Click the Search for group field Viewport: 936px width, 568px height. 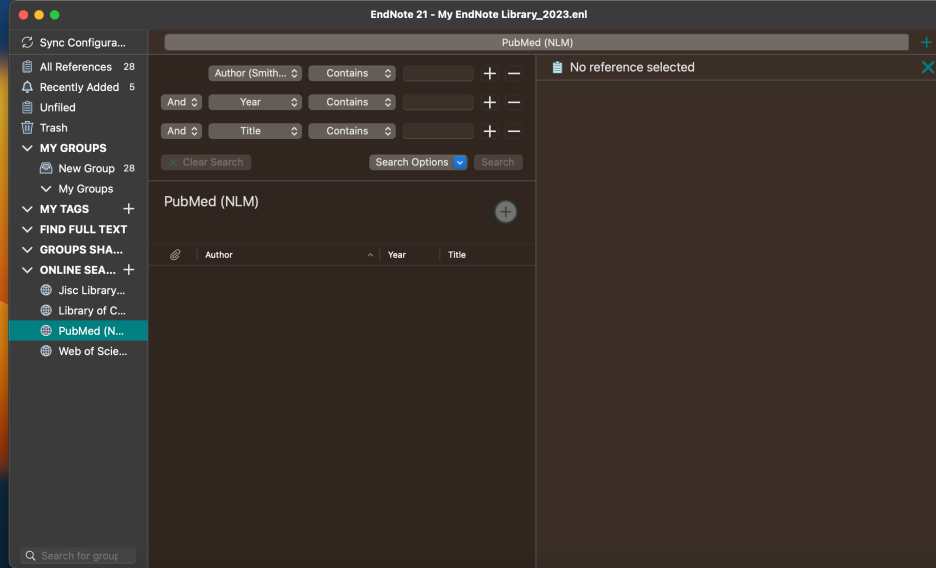tap(78, 555)
